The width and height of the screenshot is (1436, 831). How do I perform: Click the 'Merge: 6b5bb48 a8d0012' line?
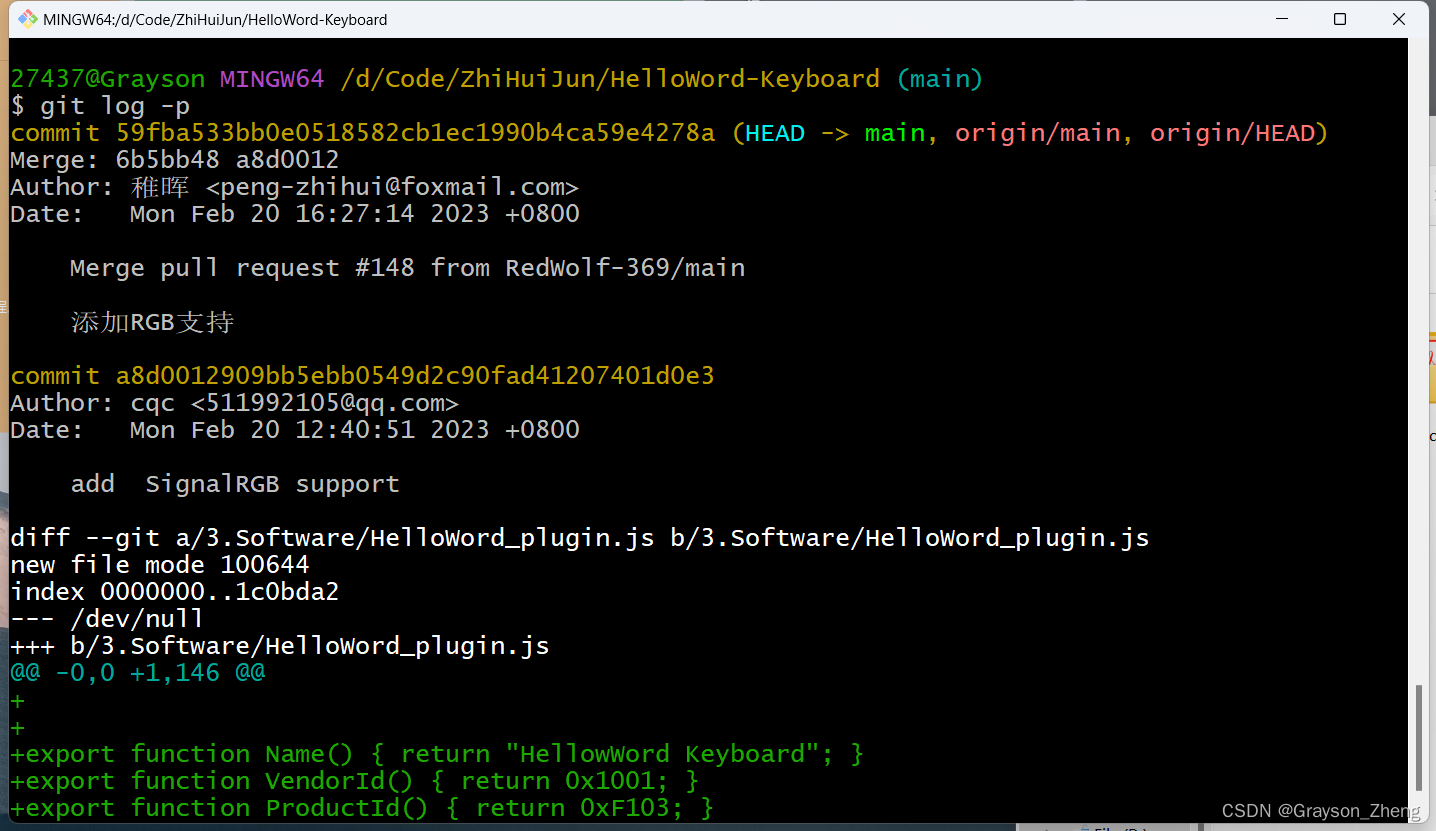(x=175, y=160)
